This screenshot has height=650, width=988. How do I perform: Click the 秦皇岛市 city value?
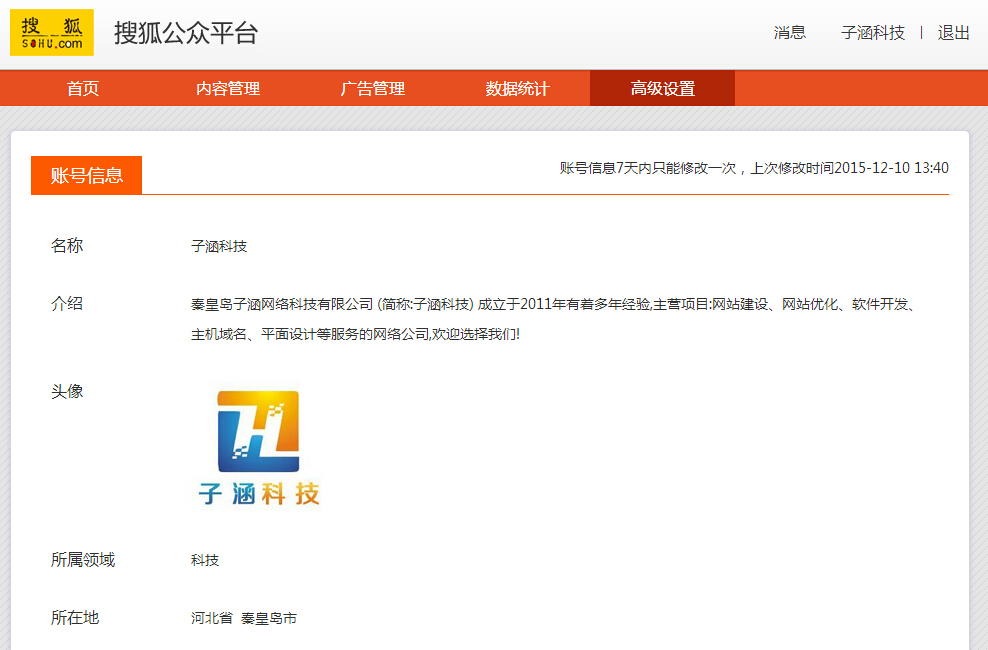[269, 618]
